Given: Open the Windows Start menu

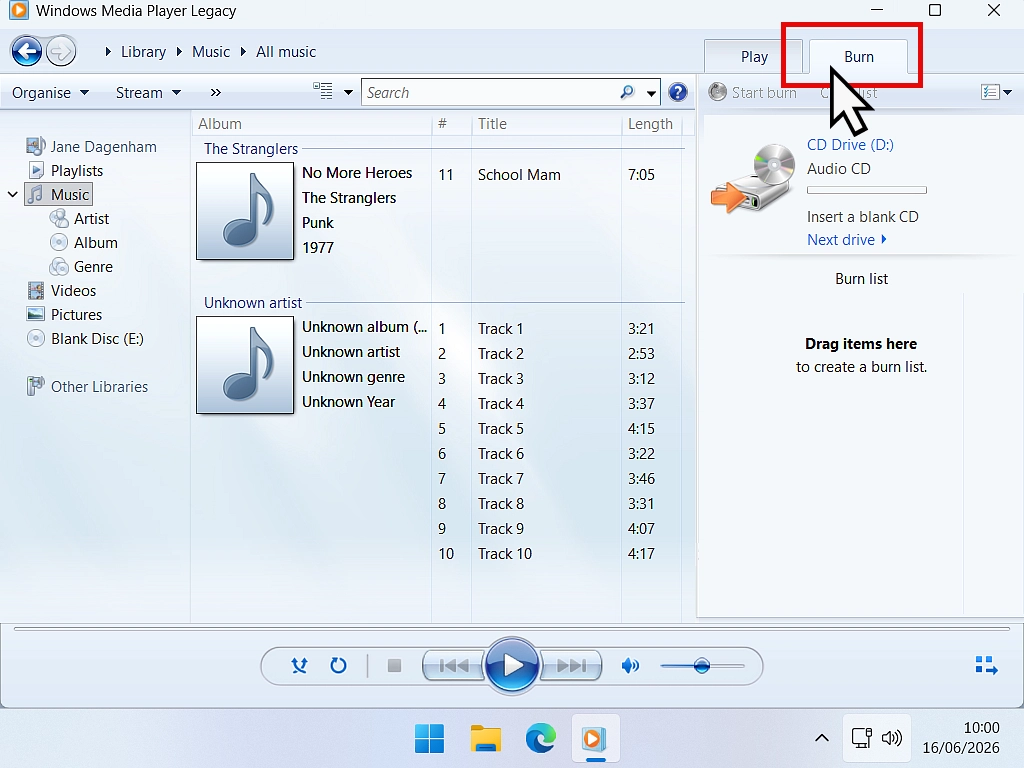Looking at the screenshot, I should point(429,739).
